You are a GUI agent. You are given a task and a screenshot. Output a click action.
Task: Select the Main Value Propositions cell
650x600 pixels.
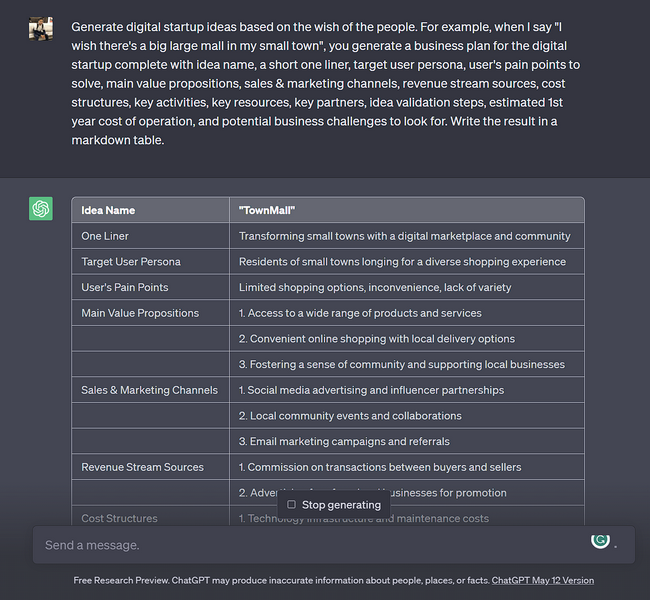pyautogui.click(x=140, y=313)
